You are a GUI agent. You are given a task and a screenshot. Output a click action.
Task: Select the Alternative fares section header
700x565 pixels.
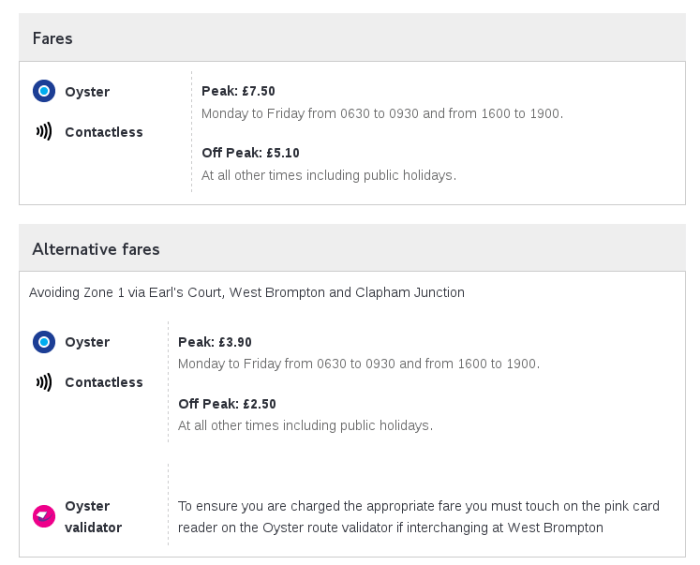[96, 248]
